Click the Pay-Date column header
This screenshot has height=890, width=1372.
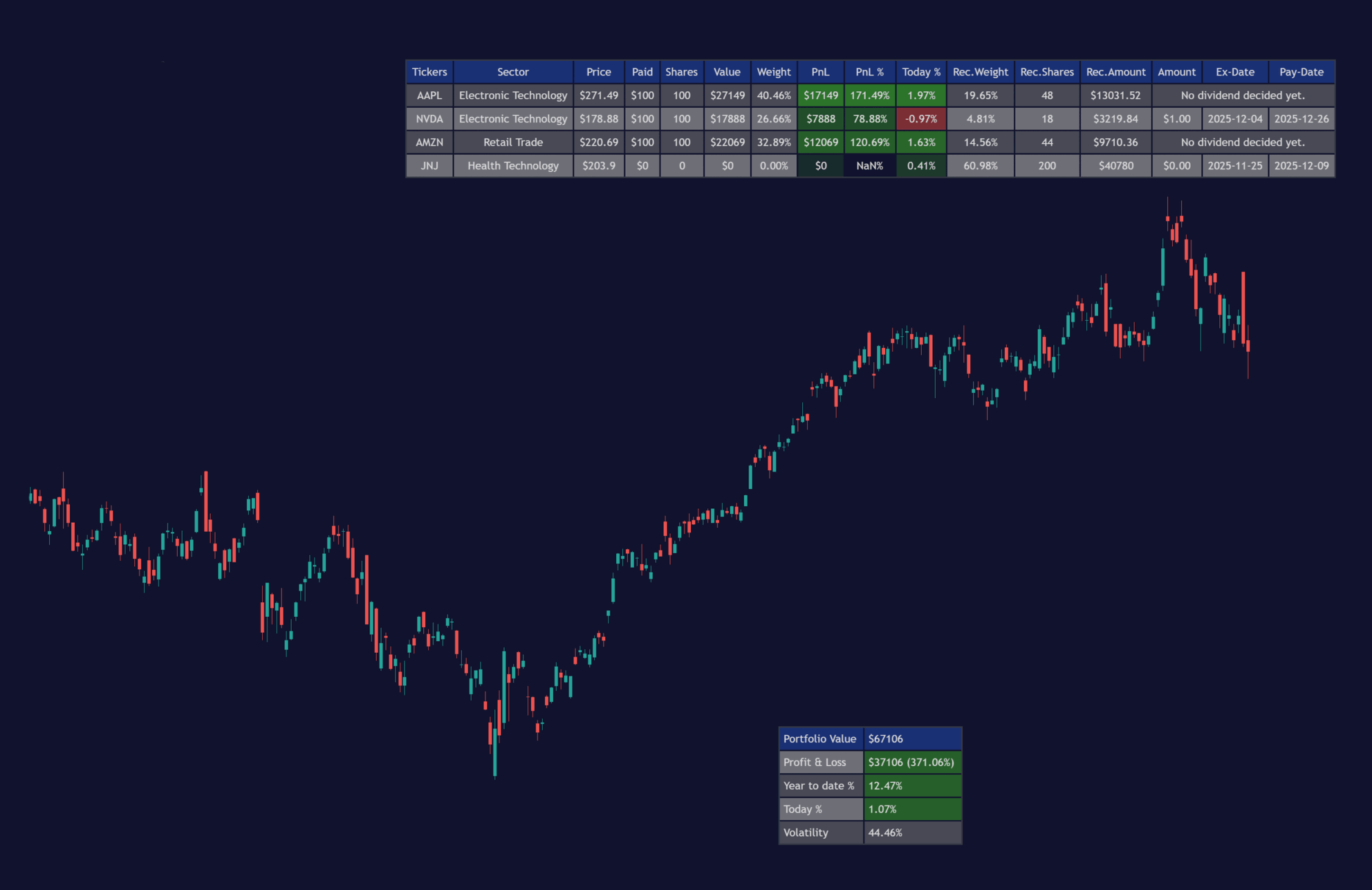[x=1301, y=72]
